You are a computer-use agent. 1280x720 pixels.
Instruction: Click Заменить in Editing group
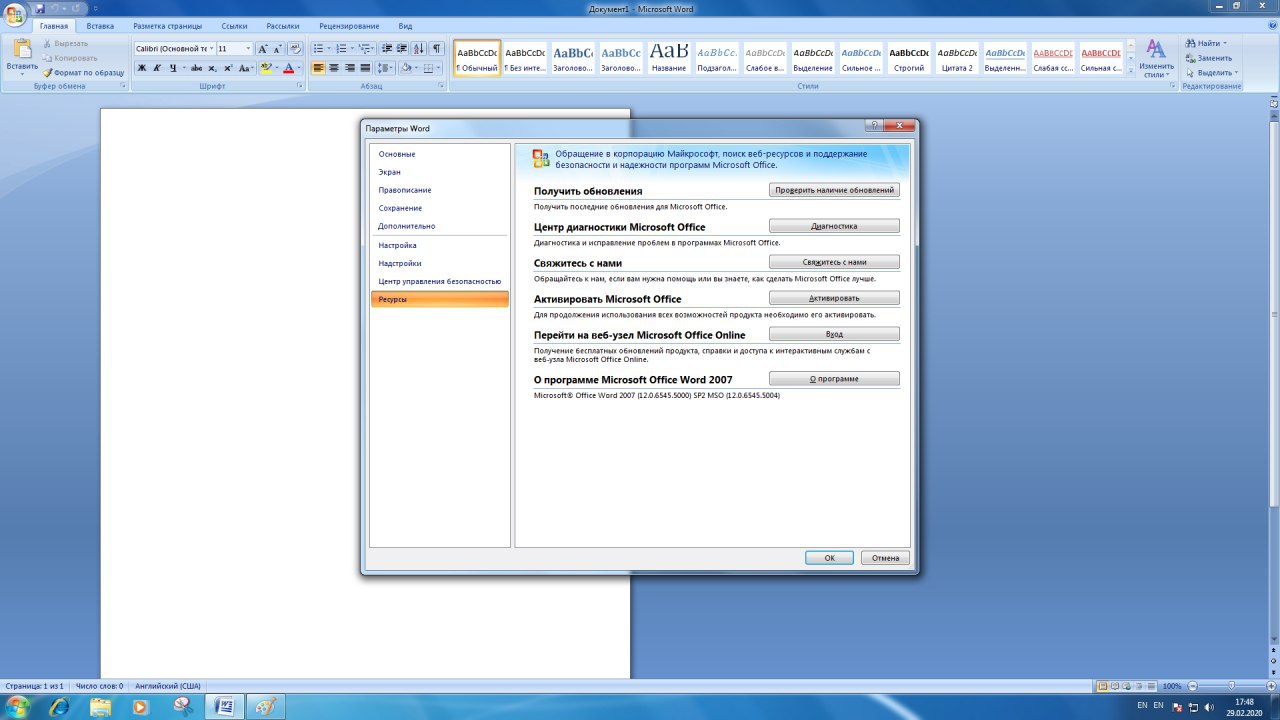click(1208, 58)
